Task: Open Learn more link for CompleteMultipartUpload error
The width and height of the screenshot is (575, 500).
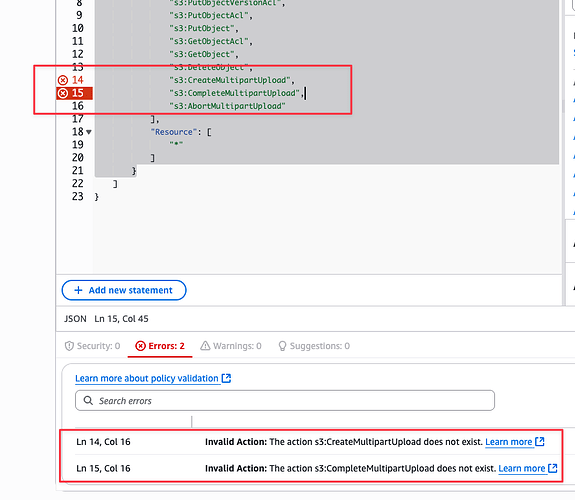Action: pyautogui.click(x=521, y=468)
